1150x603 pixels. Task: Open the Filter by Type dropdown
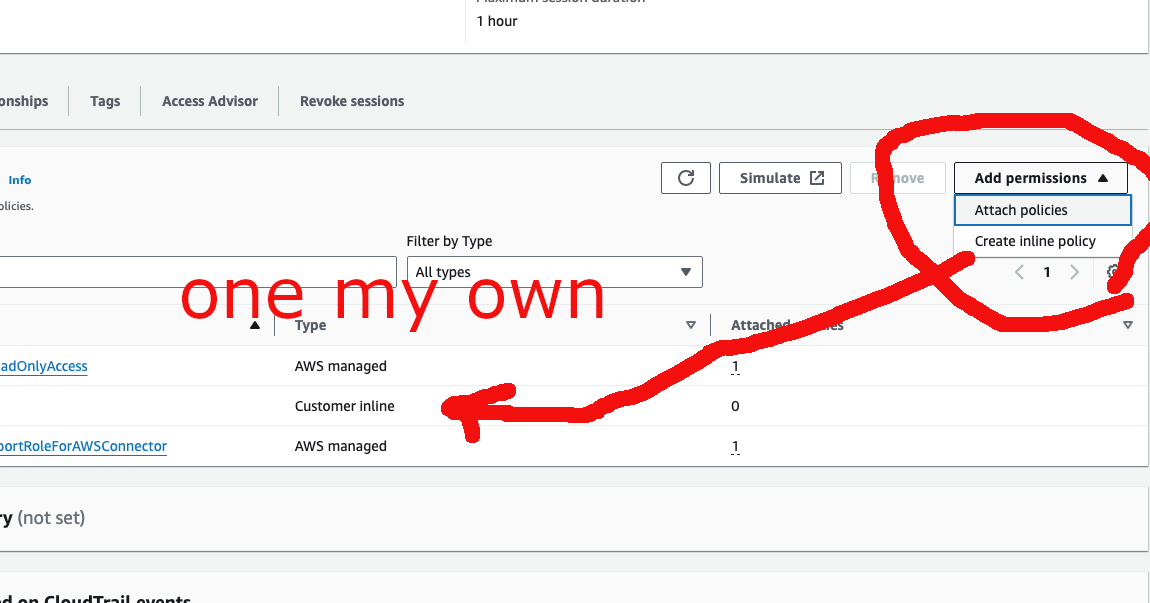554,272
